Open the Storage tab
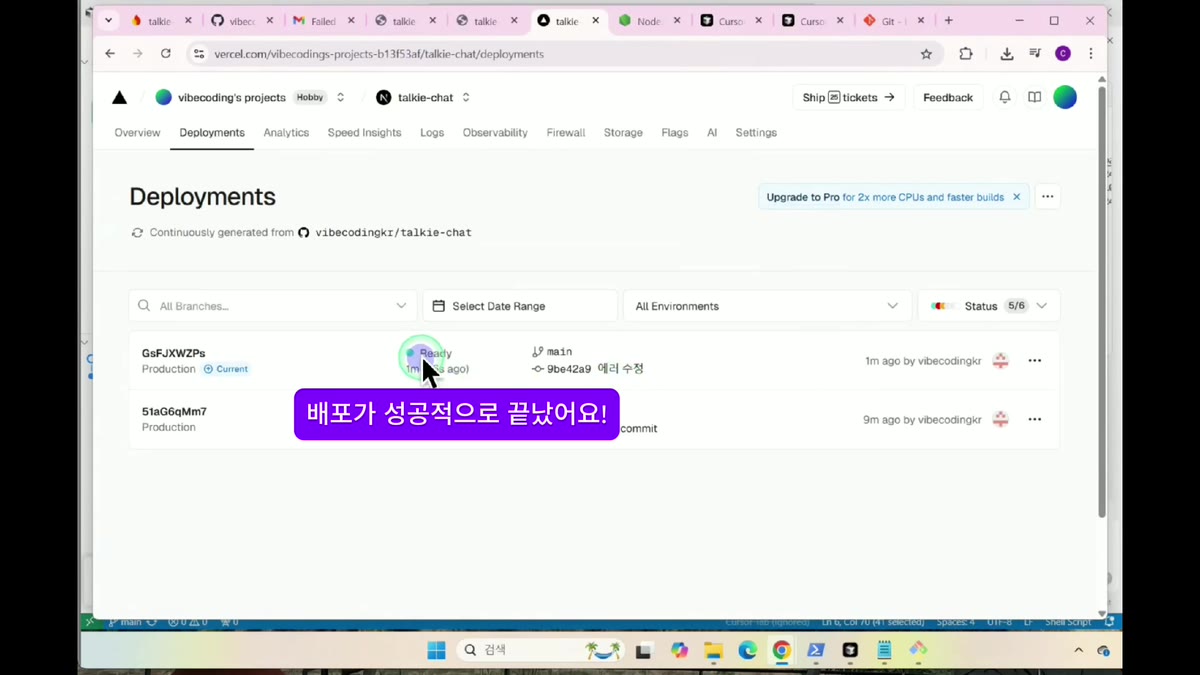This screenshot has width=1200, height=675. point(623,132)
